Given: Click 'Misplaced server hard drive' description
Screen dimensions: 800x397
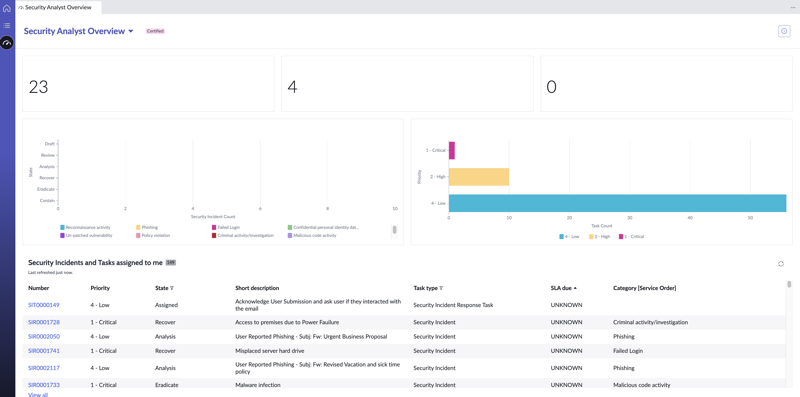Looking at the screenshot, I should click(x=269, y=351).
